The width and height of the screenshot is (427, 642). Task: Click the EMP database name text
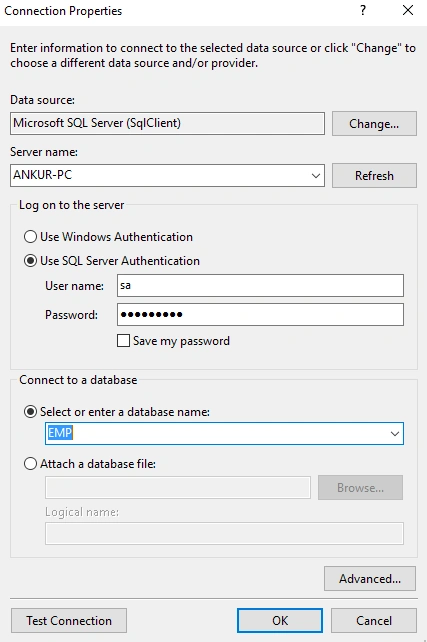click(x=60, y=433)
